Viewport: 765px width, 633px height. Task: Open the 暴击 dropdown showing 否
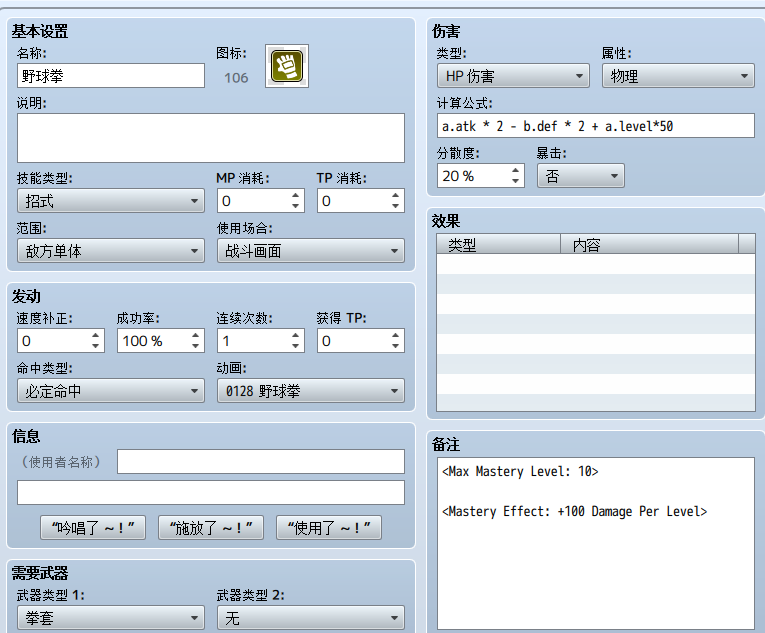[581, 176]
